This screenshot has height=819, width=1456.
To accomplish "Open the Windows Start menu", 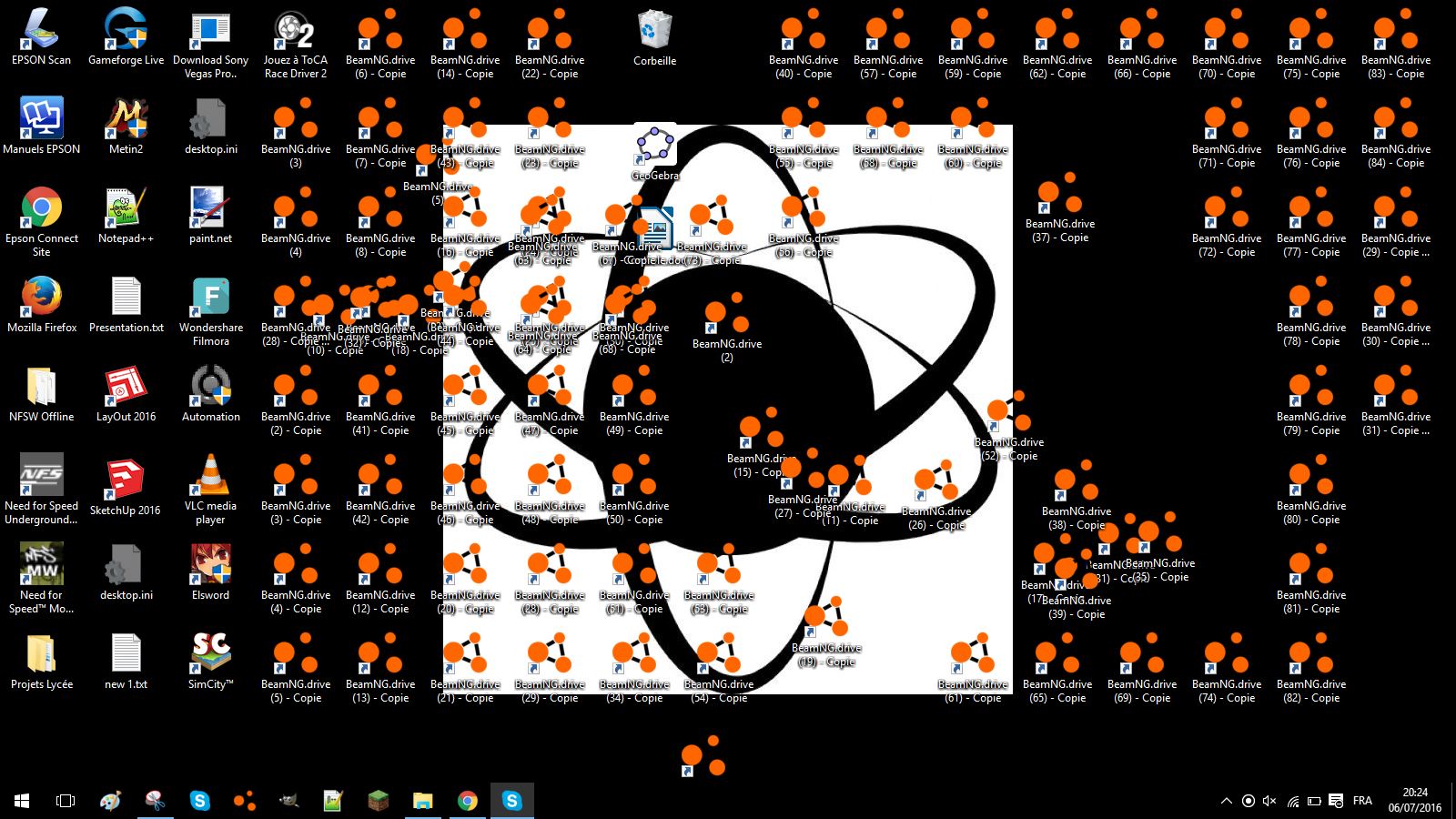I will tap(22, 801).
